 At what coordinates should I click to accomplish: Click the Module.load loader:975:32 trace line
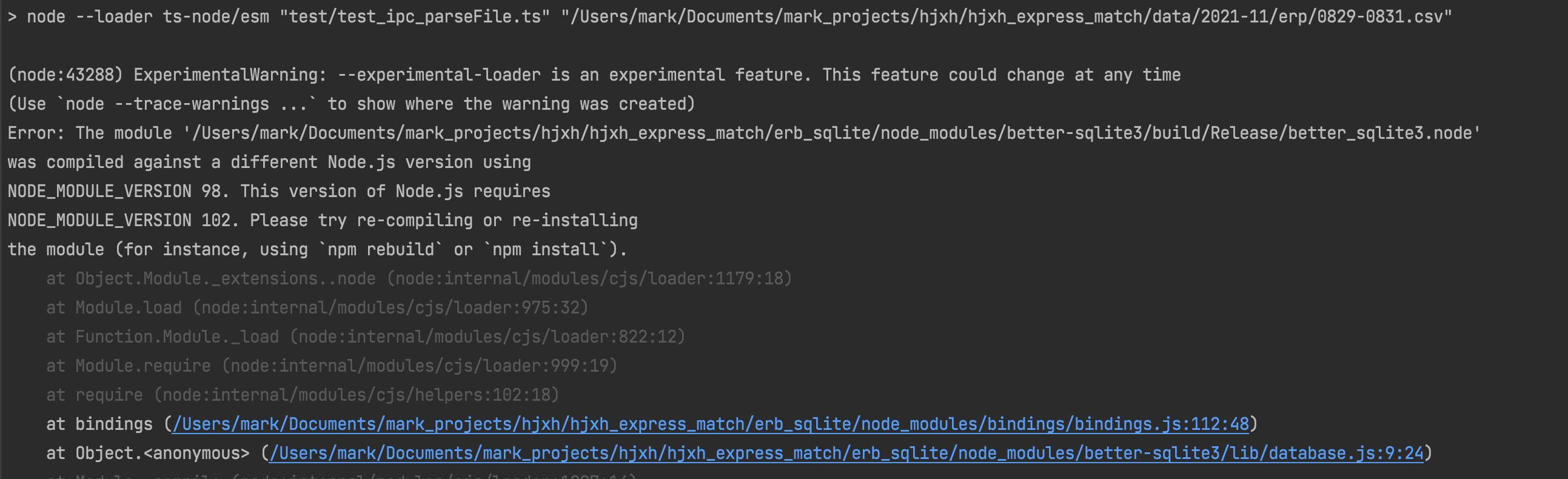coord(318,308)
